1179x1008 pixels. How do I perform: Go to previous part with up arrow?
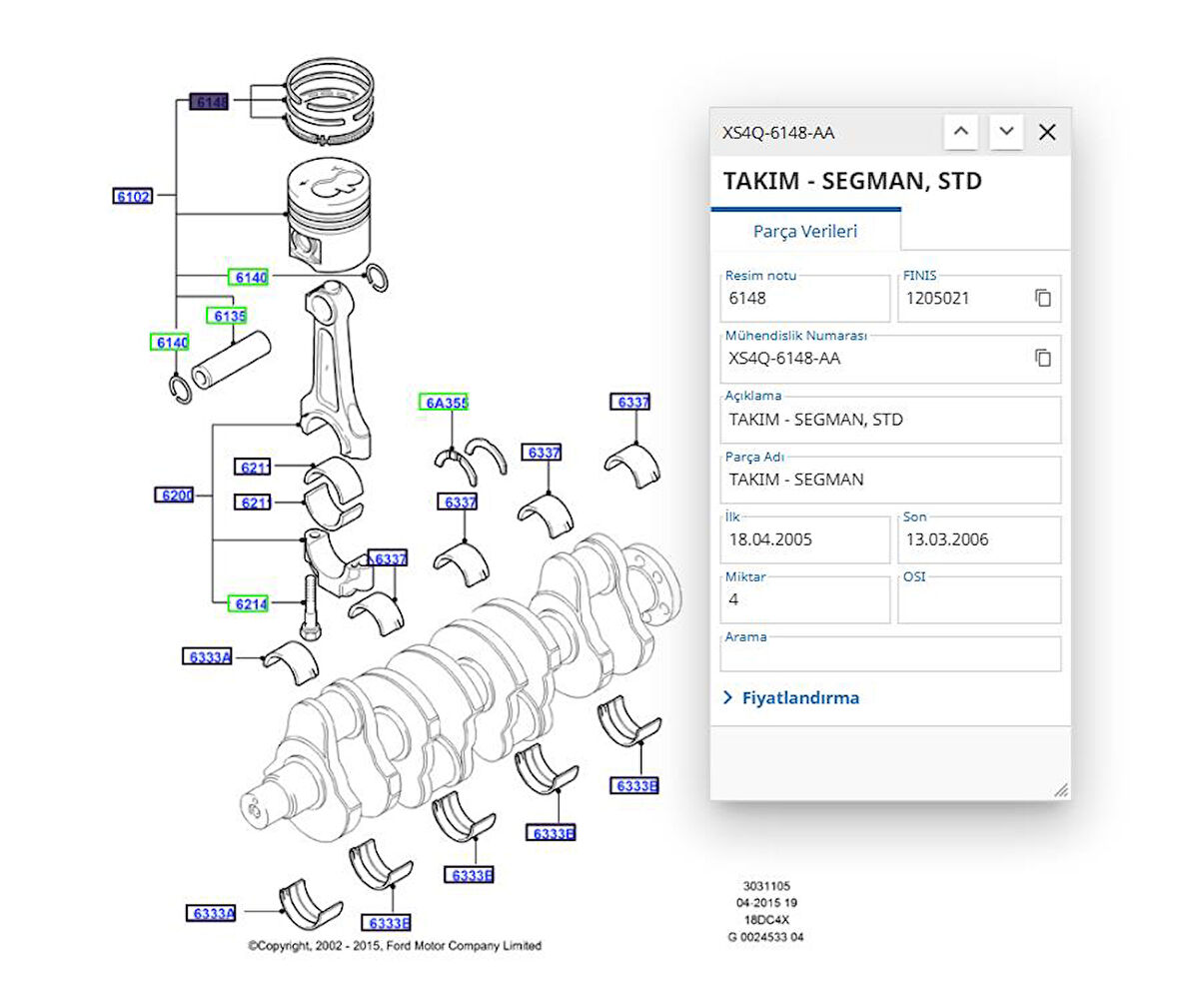(960, 132)
